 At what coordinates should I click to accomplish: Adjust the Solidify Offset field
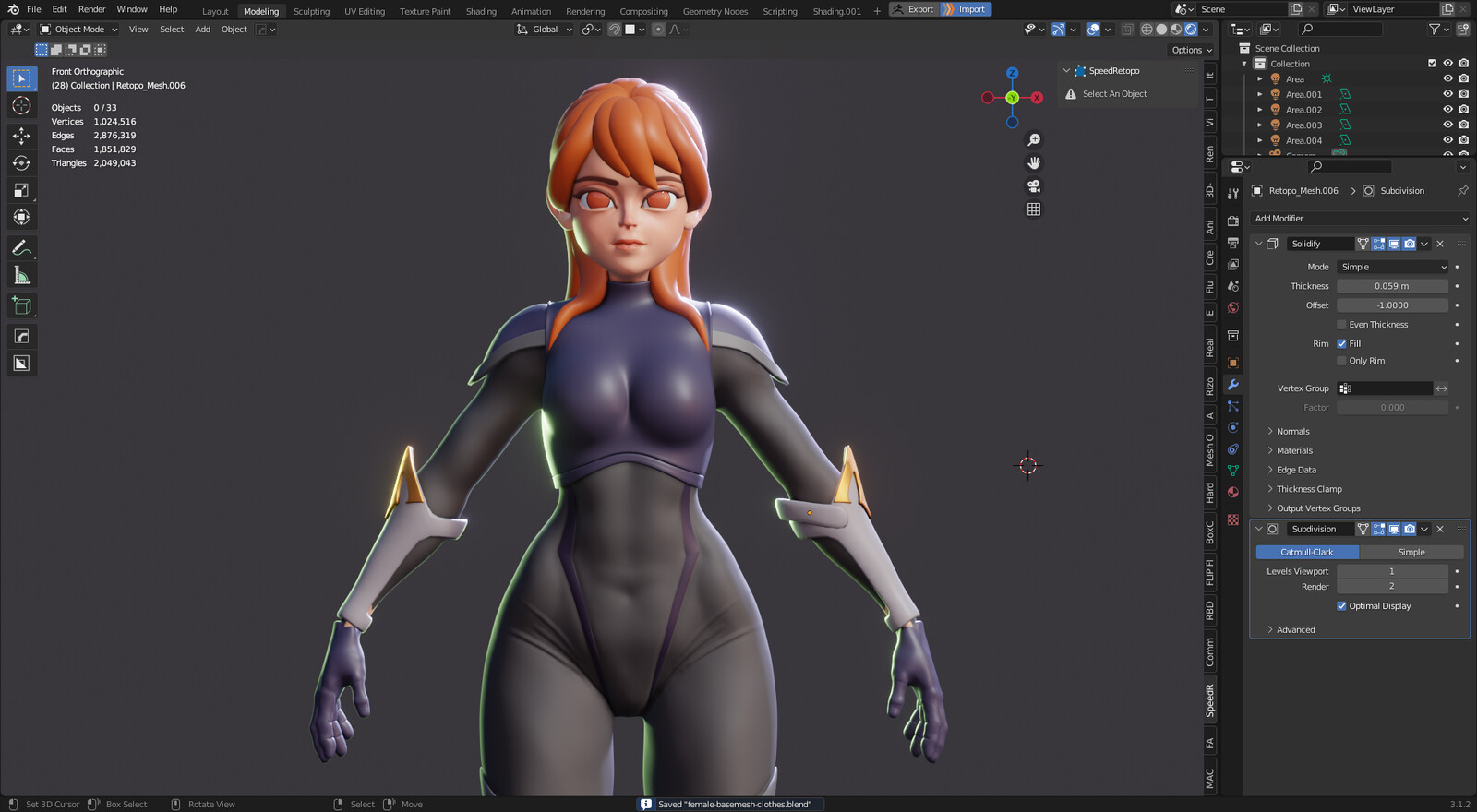(x=1392, y=305)
